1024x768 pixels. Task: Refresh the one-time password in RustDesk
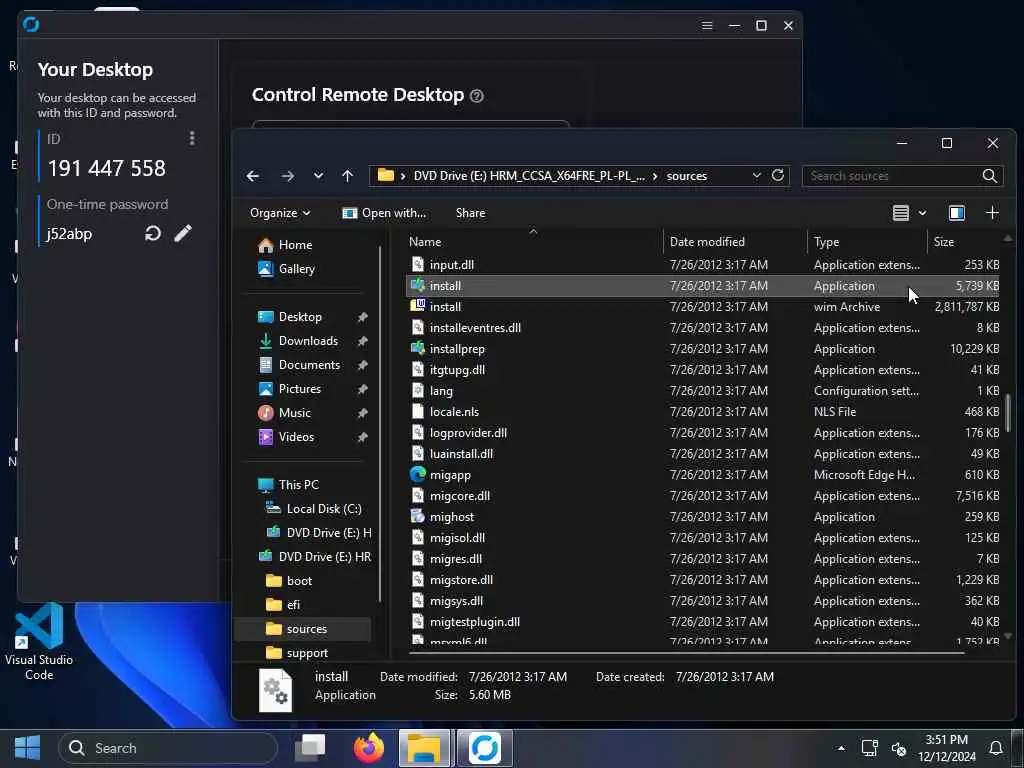pyautogui.click(x=153, y=233)
